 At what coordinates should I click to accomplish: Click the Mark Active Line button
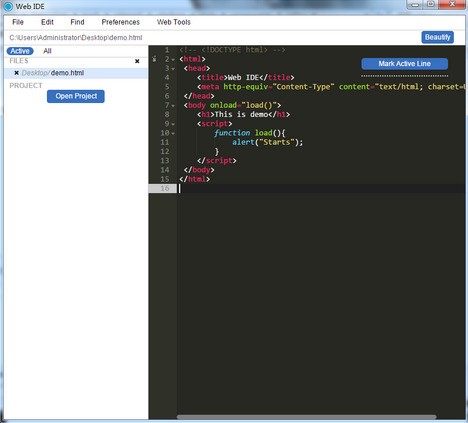[x=404, y=63]
